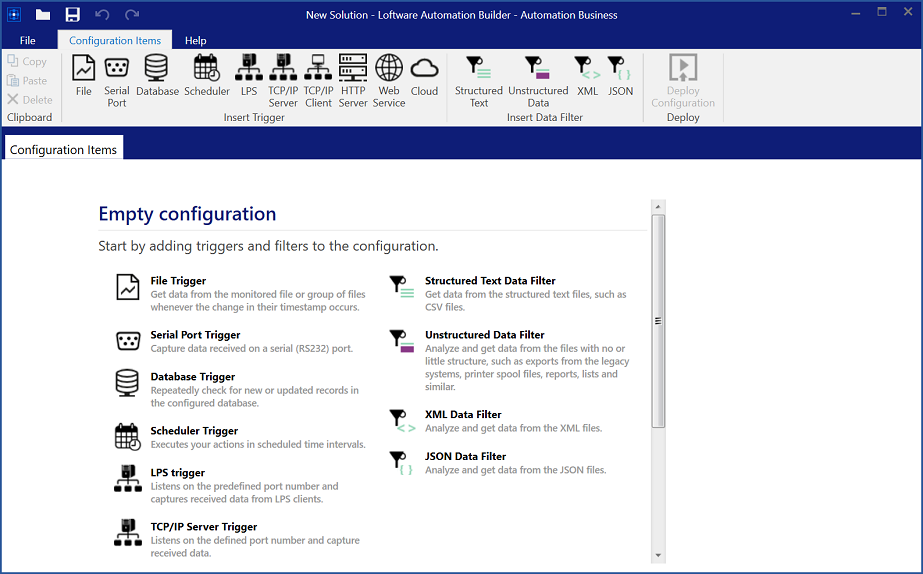923x574 pixels.
Task: Add a Database trigger from the ribbon
Action: pyautogui.click(x=157, y=77)
